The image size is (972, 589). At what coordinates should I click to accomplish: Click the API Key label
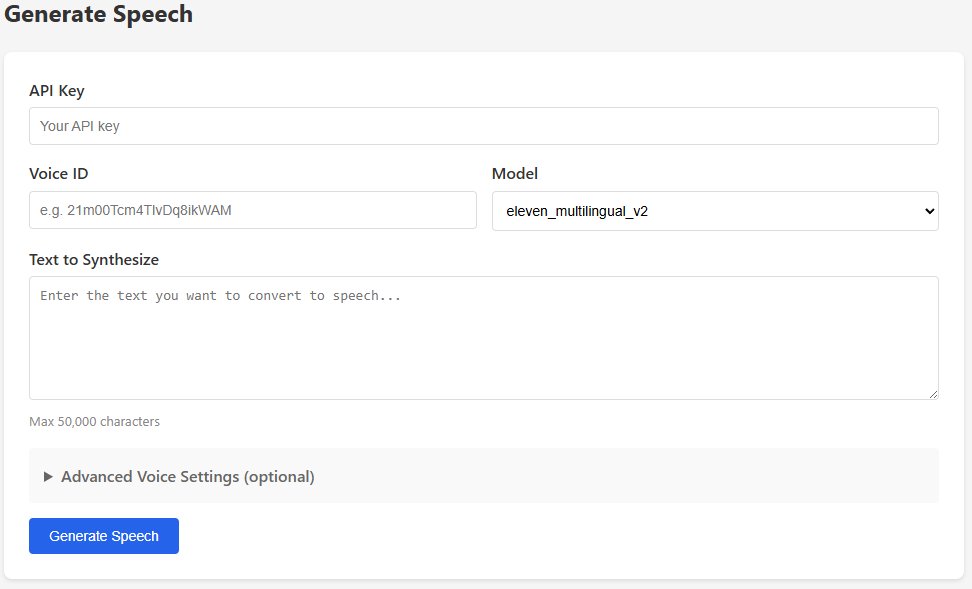point(56,91)
